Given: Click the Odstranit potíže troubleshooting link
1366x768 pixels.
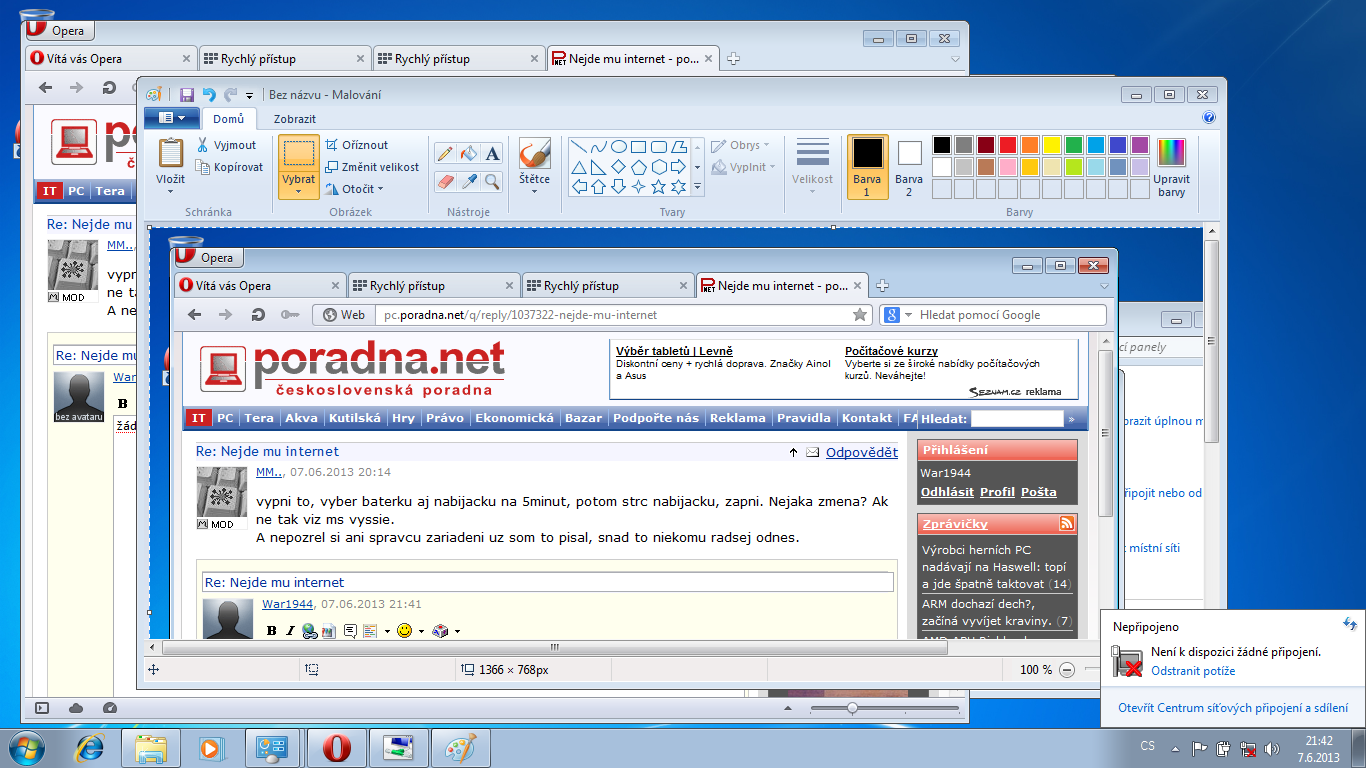Looking at the screenshot, I should click(x=1193, y=671).
